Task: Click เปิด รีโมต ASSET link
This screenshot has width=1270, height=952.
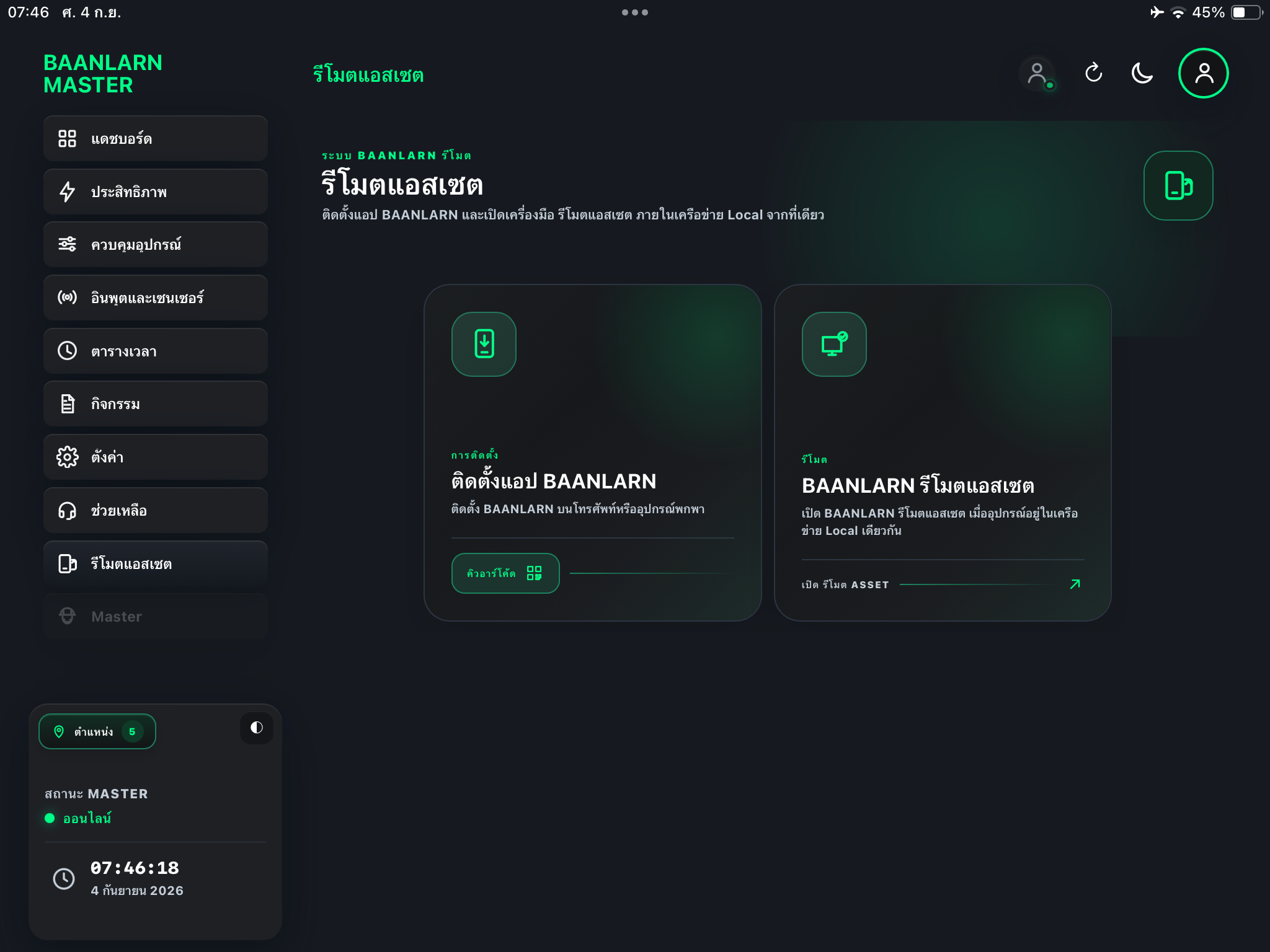Action: pos(845,584)
